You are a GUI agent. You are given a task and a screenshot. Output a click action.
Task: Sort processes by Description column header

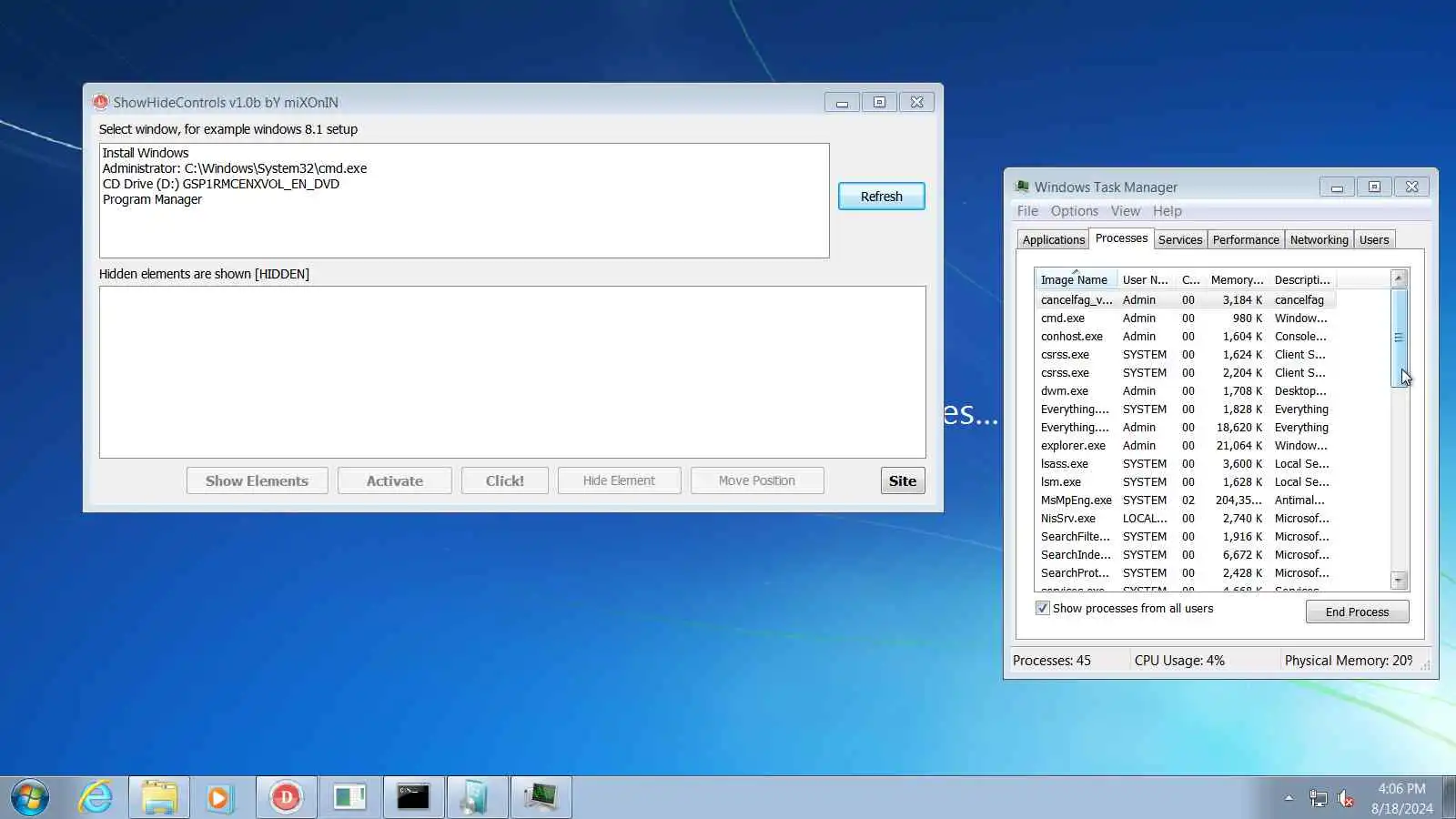1301,279
